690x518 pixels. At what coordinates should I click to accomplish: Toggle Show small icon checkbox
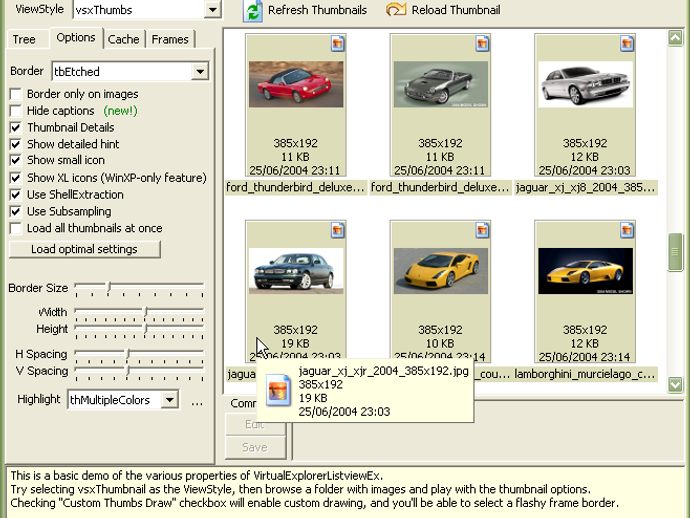[16, 160]
